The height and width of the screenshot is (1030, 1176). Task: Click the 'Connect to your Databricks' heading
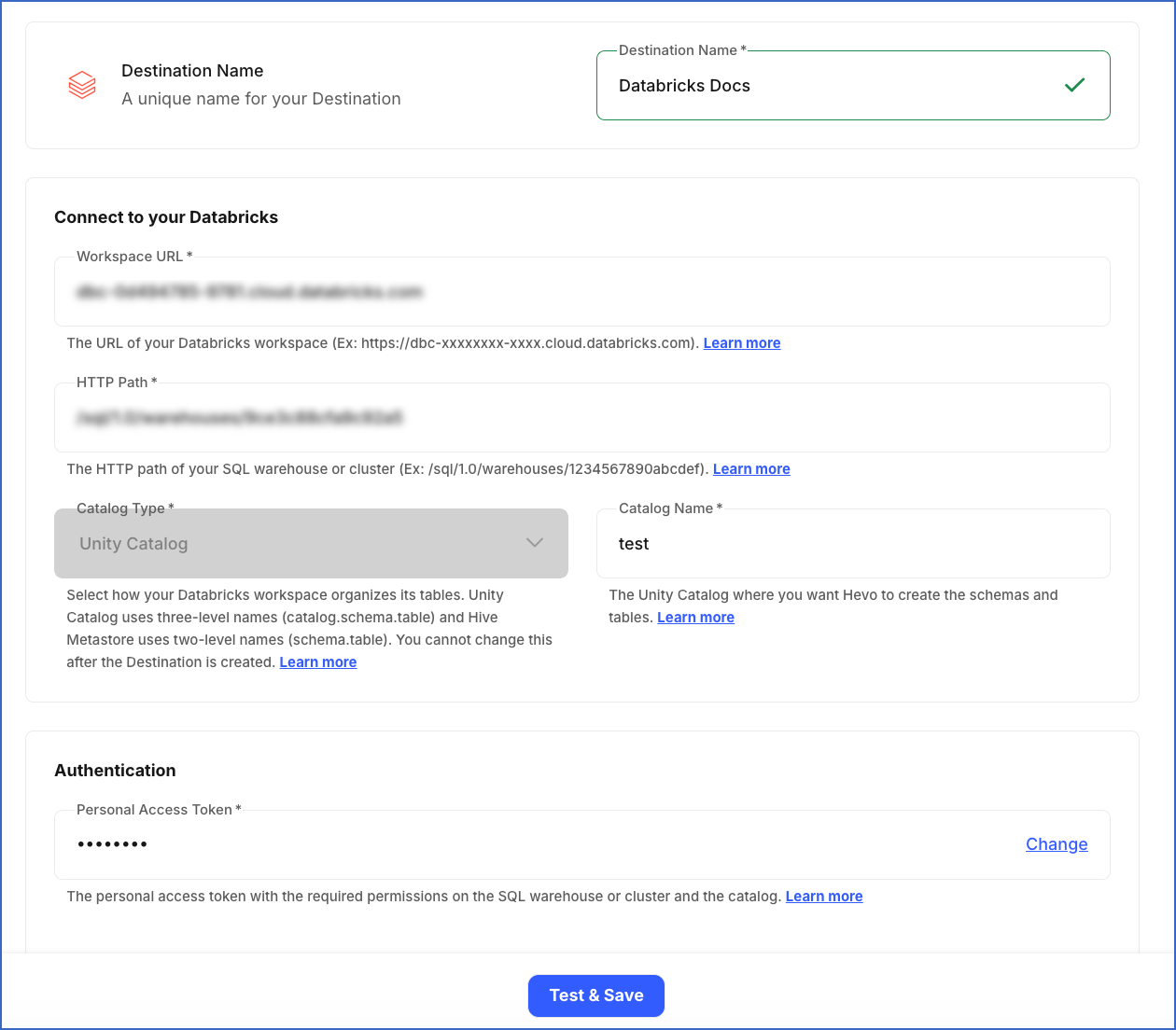[166, 217]
